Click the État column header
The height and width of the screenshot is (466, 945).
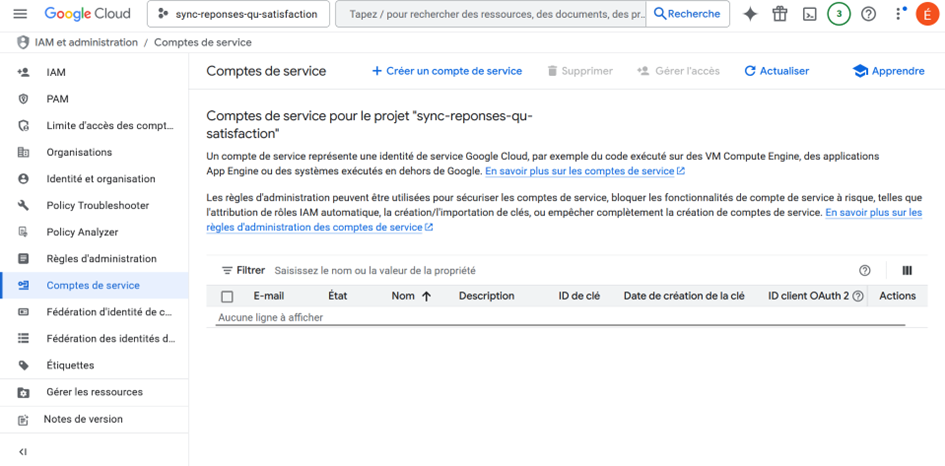[338, 296]
